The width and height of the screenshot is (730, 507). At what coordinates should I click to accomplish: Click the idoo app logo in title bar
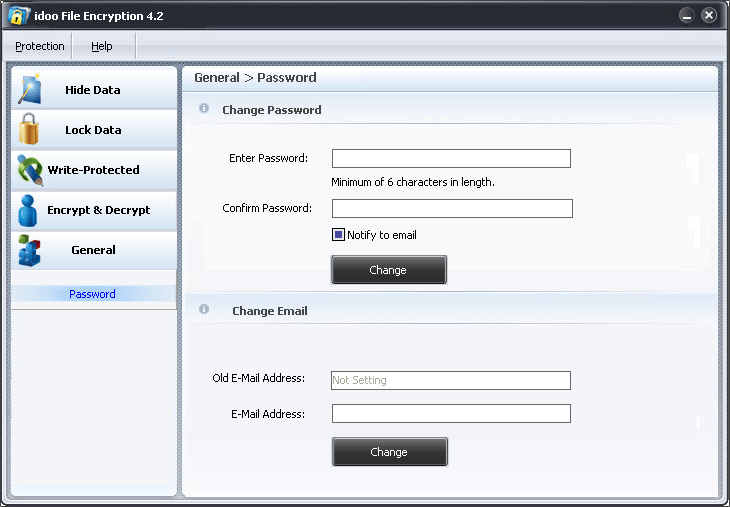pos(18,15)
